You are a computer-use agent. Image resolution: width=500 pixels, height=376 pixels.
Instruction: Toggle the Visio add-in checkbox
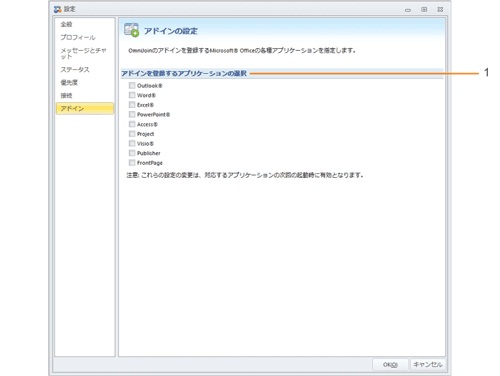tap(132, 144)
